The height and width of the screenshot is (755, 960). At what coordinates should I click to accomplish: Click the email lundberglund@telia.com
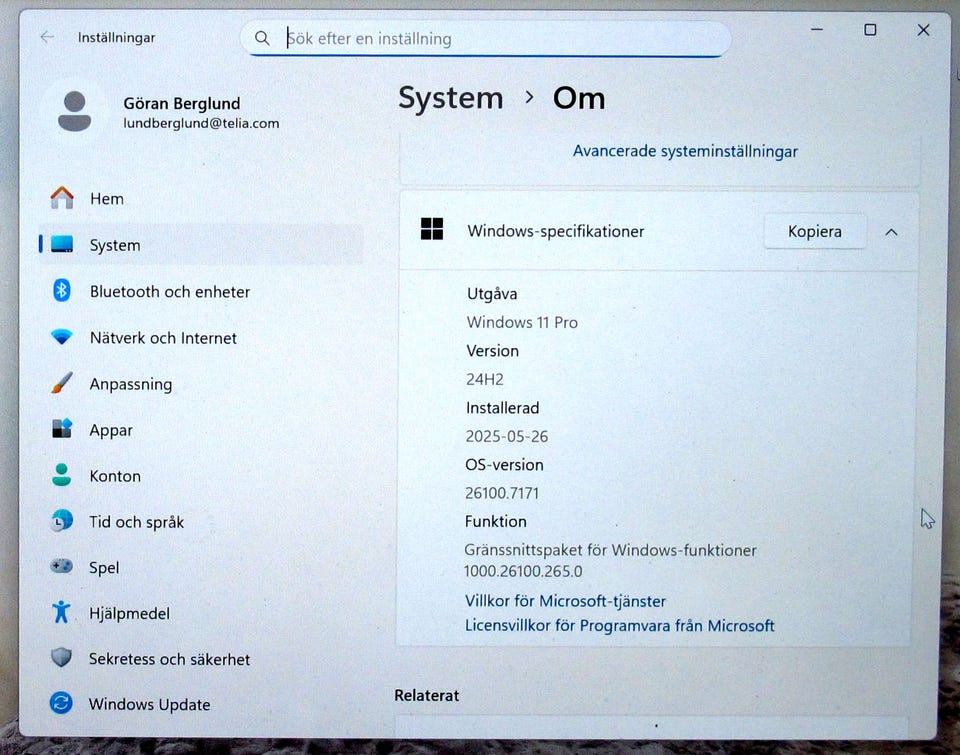pos(201,123)
